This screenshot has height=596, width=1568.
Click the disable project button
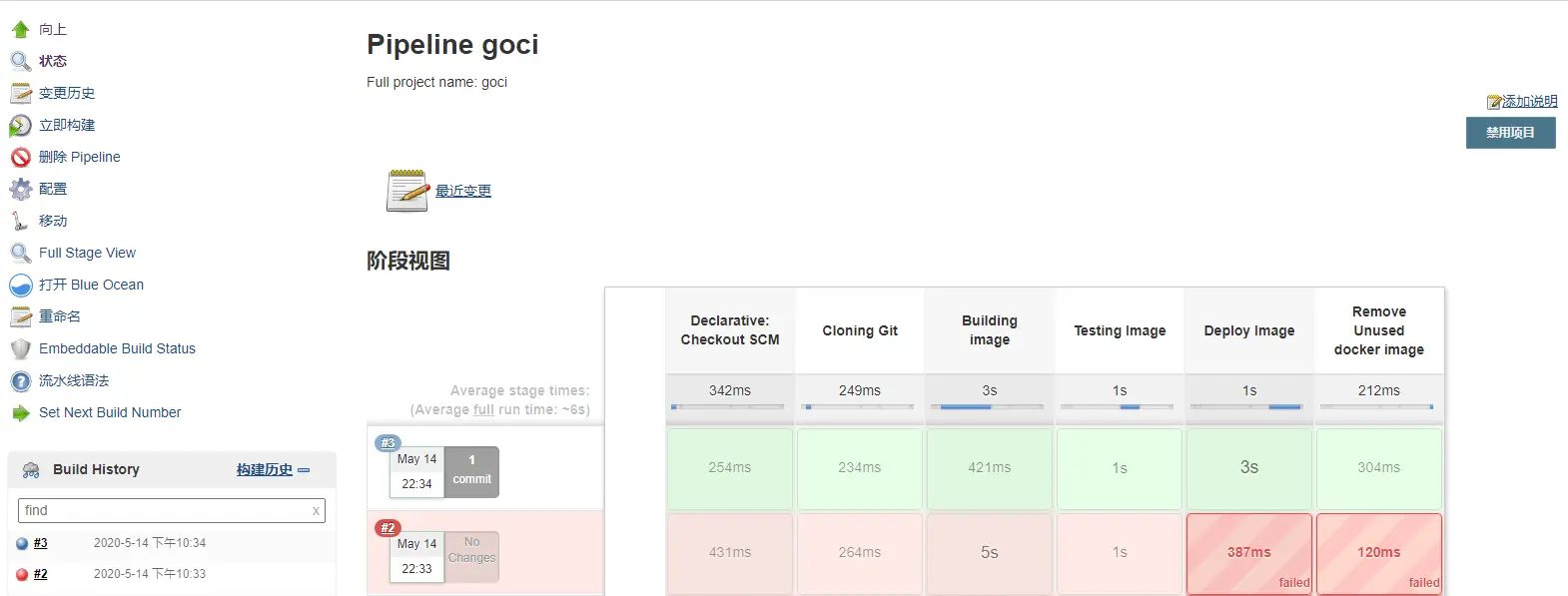click(1510, 133)
